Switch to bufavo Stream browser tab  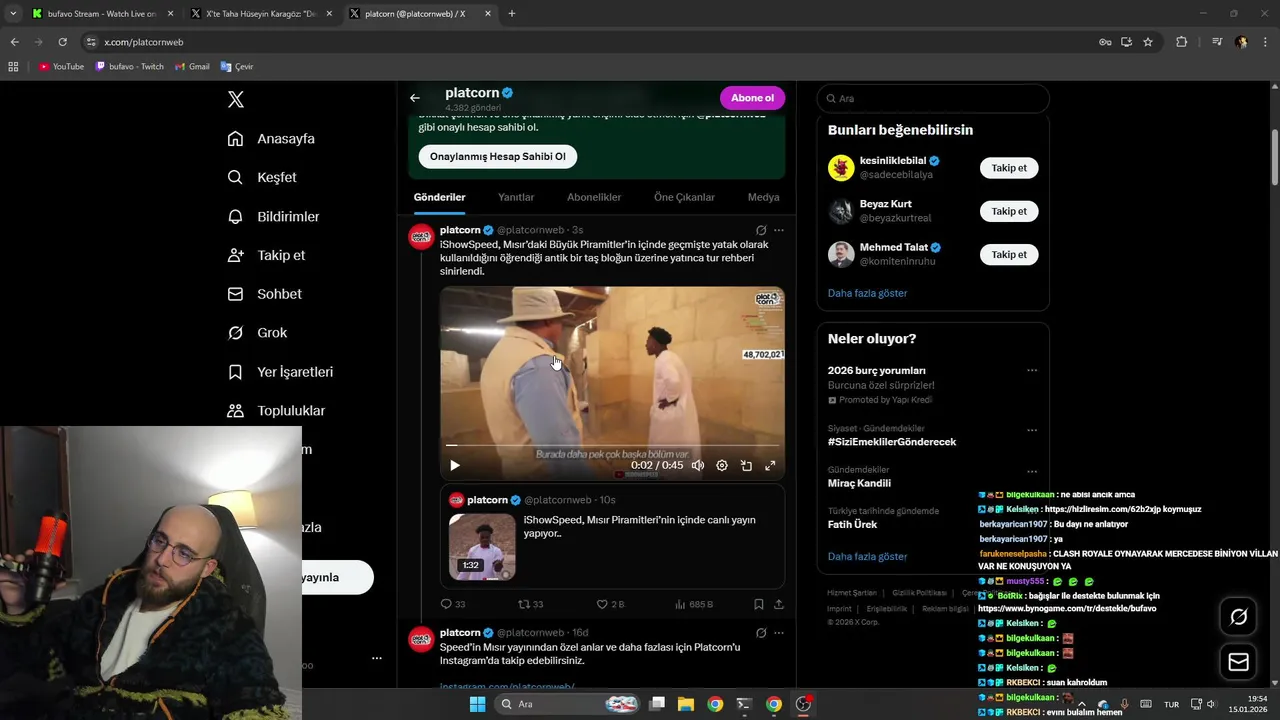tap(102, 14)
